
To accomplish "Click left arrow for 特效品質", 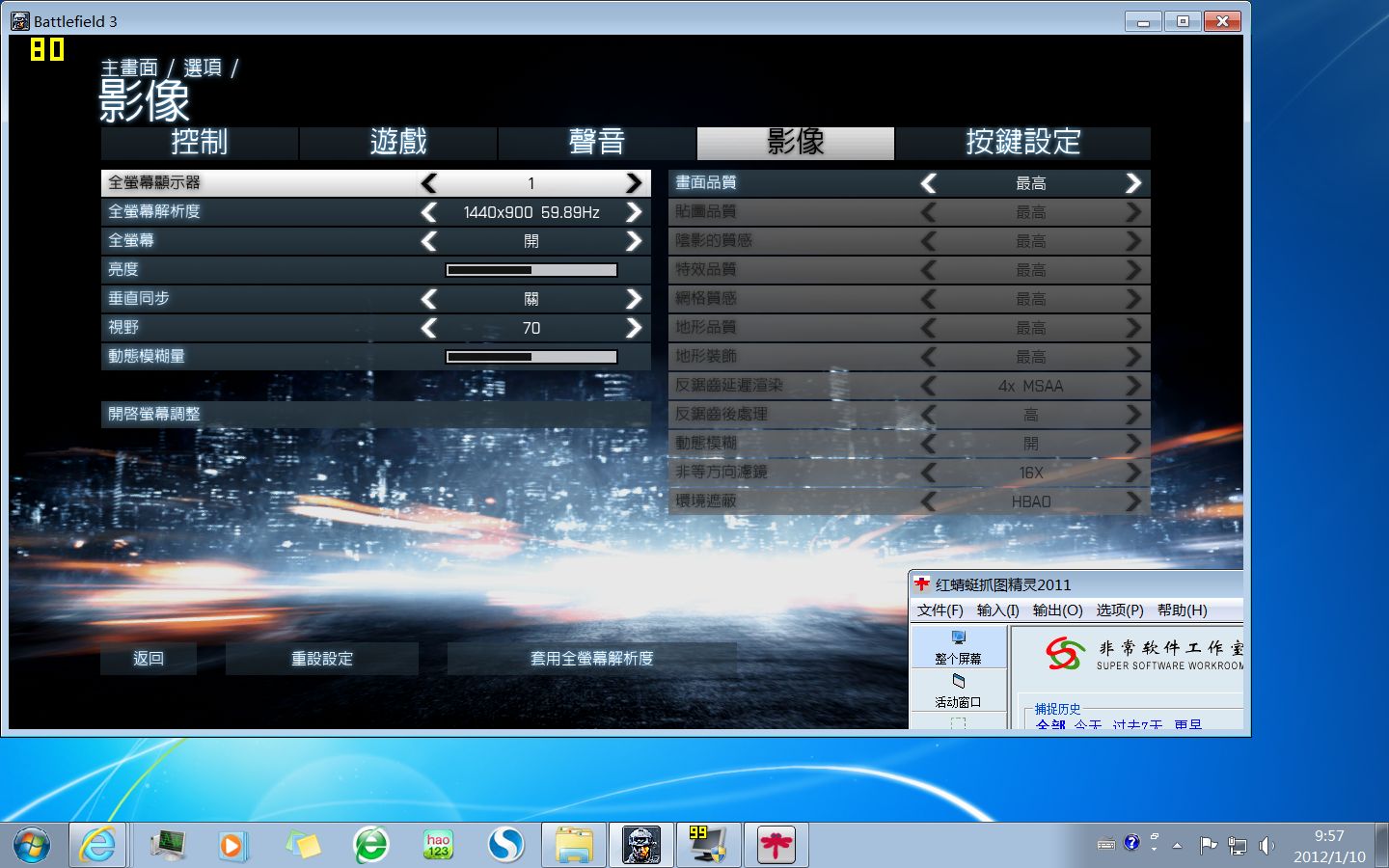I will pyautogui.click(x=929, y=270).
